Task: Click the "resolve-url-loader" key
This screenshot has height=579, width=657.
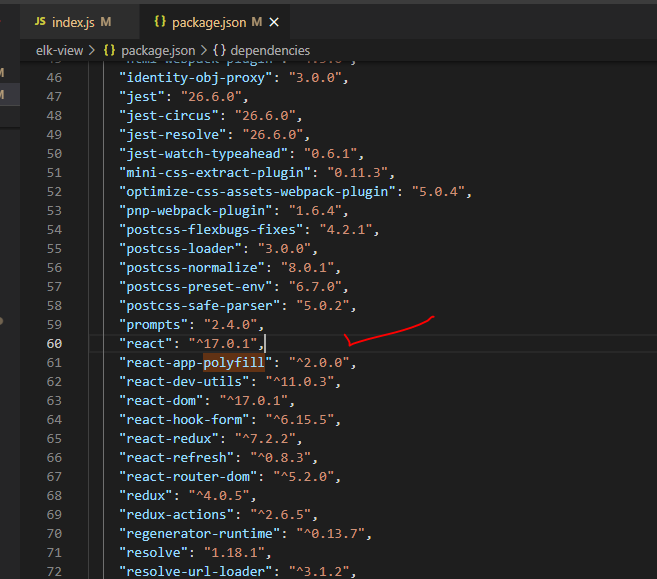Action: 197,572
